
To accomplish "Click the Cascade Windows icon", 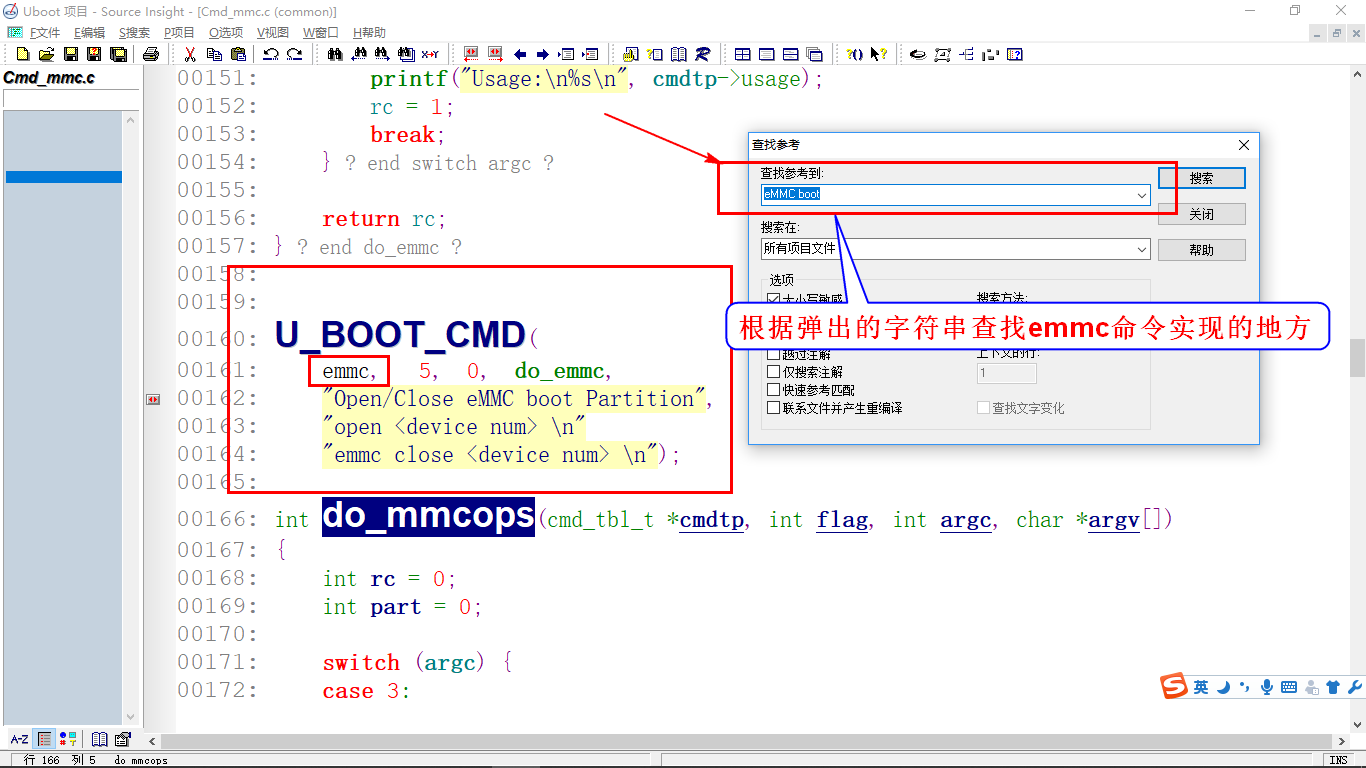I will pos(815,54).
